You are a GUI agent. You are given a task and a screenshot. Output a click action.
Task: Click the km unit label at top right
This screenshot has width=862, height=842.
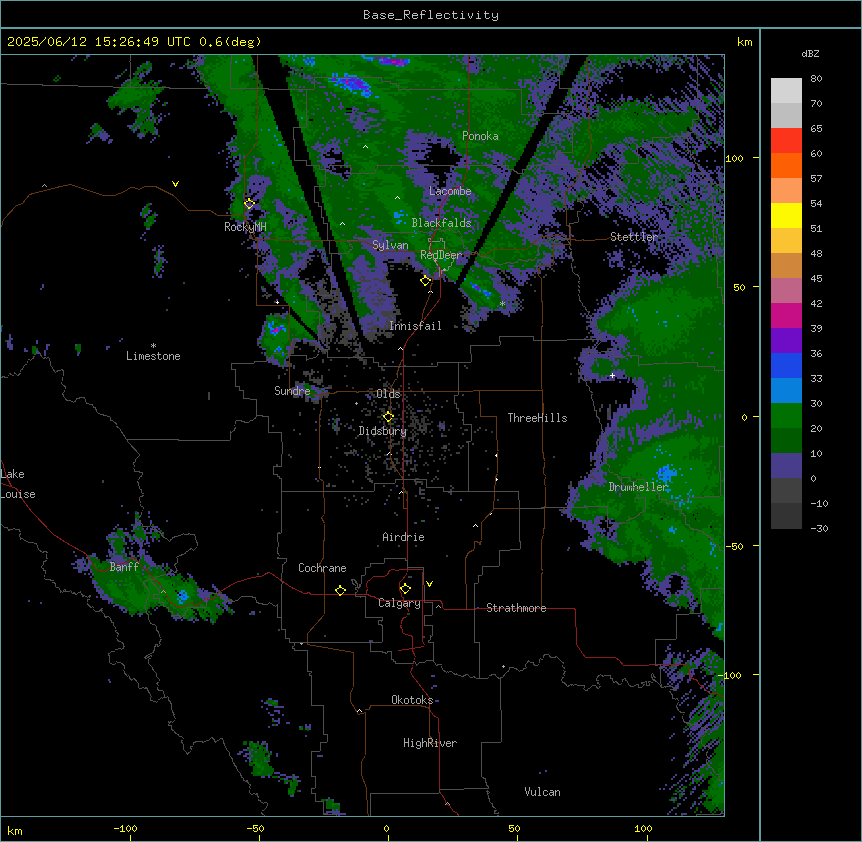pyautogui.click(x=745, y=42)
